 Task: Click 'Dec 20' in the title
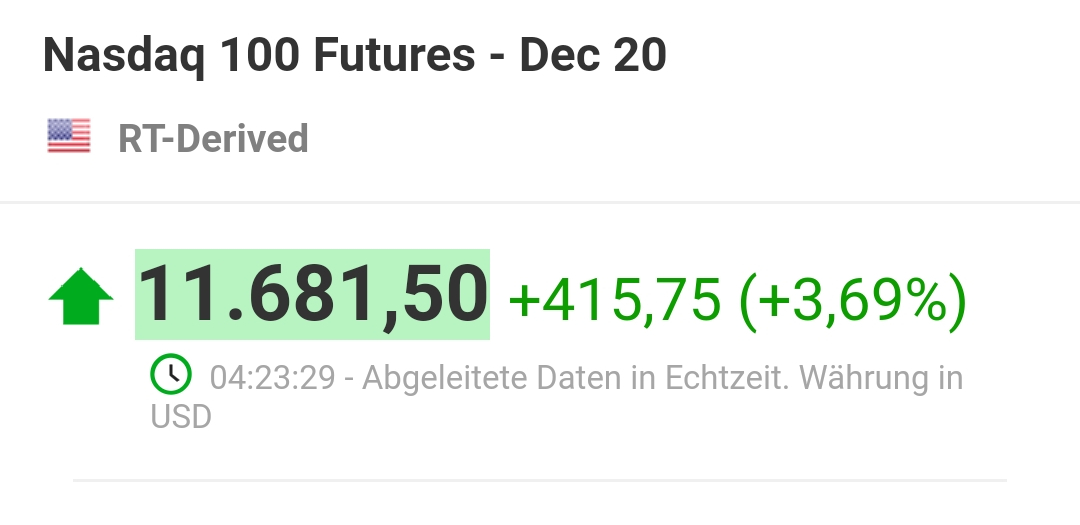pos(593,56)
